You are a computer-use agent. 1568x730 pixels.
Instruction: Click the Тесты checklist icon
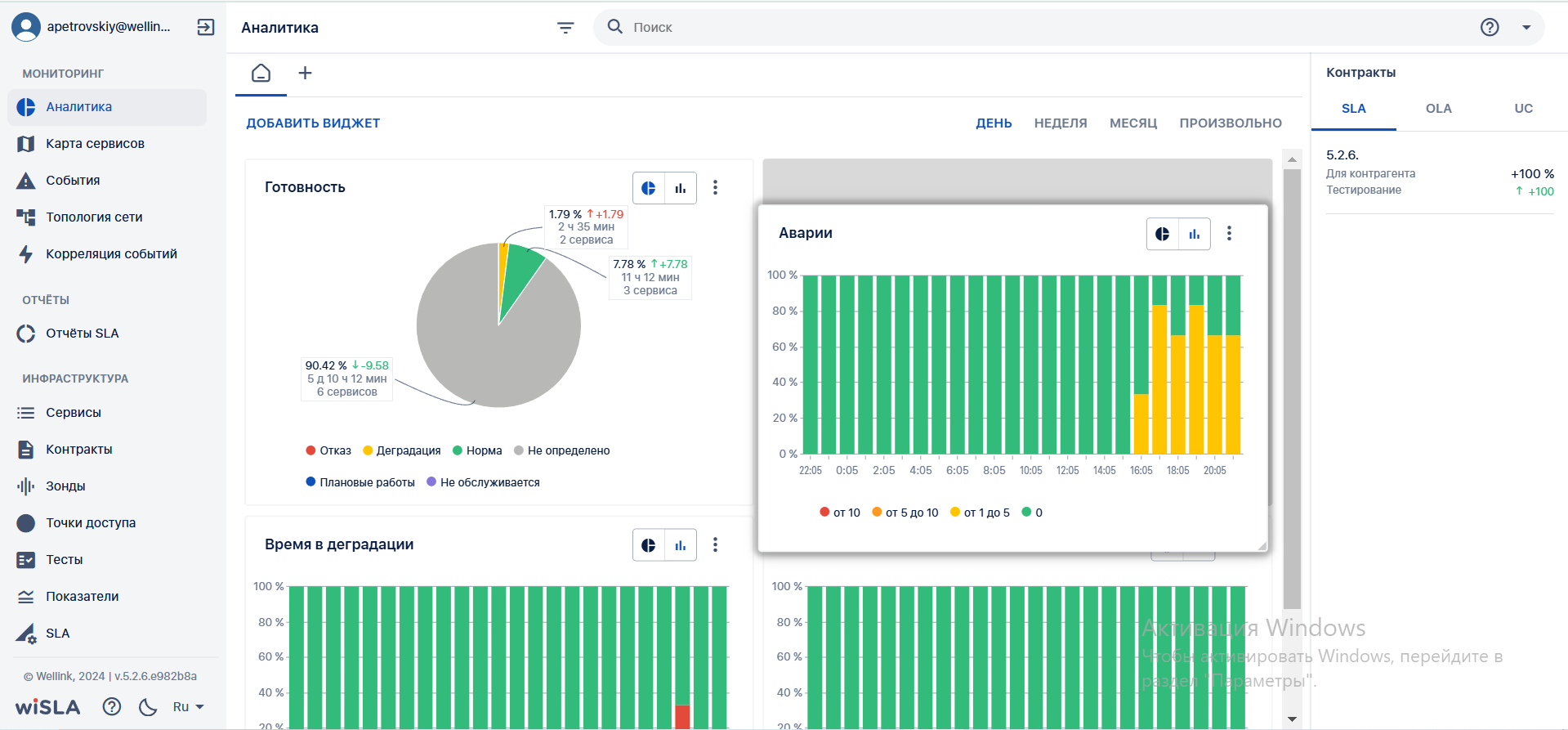[26, 560]
